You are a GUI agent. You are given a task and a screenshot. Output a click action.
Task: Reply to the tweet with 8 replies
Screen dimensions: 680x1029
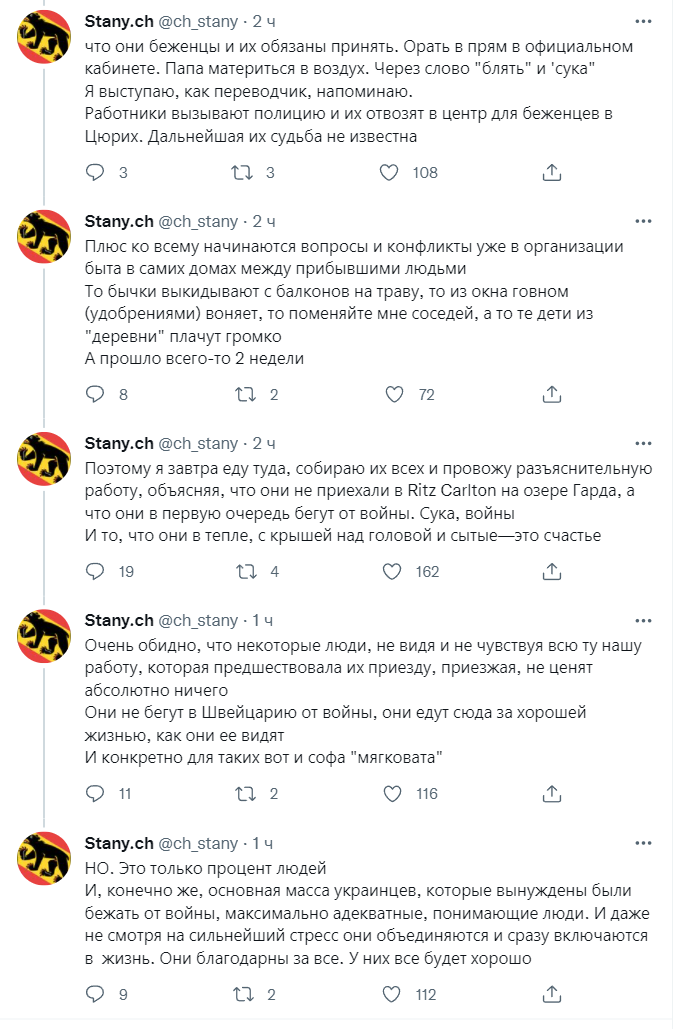coord(96,394)
